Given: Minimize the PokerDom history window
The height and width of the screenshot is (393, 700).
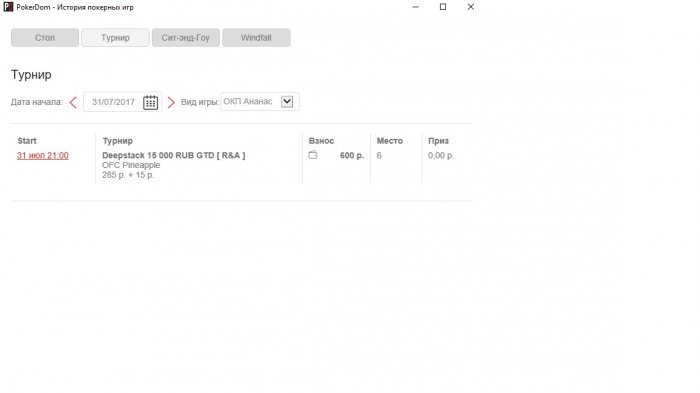Looking at the screenshot, I should (x=416, y=7).
